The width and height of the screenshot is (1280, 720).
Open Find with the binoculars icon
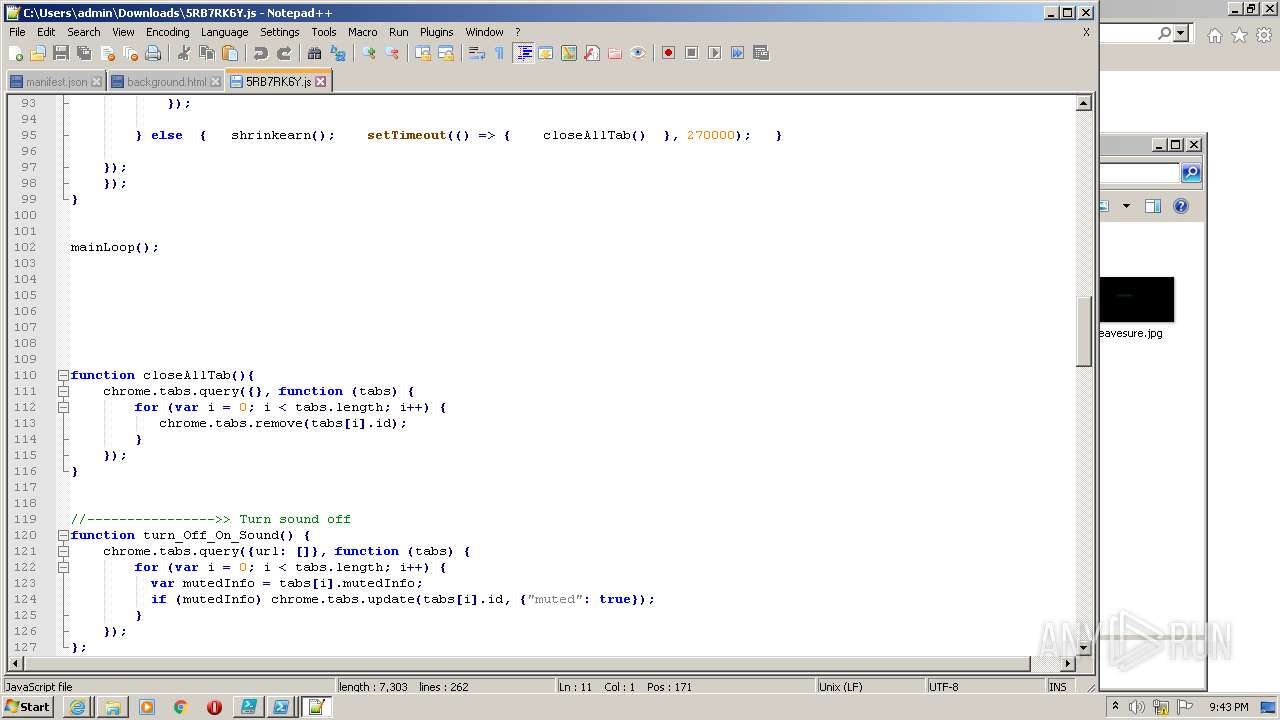pos(315,53)
